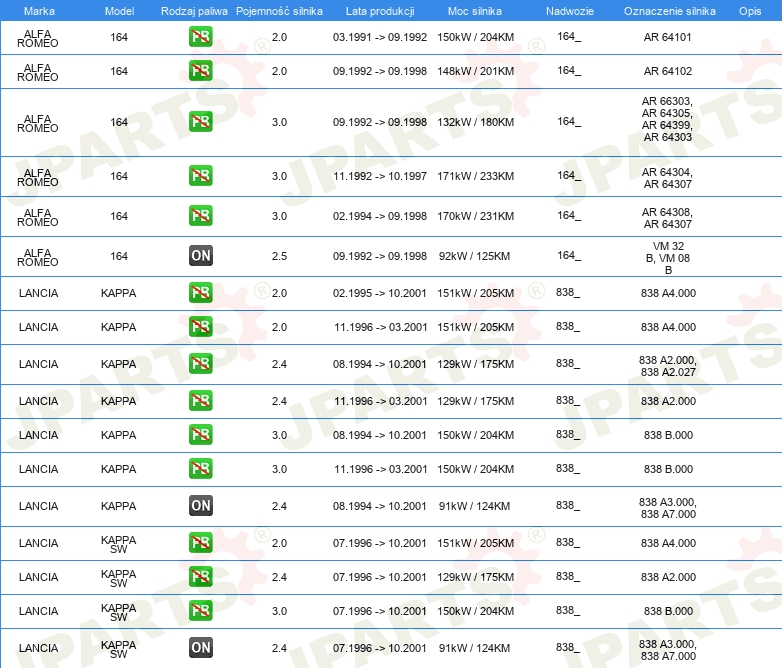
Task: Click petrol icon in Kappa SW 2.0 row
Action: tap(200, 542)
